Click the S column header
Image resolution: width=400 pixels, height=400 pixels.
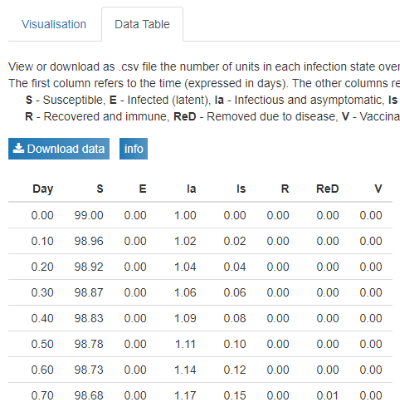coord(100,189)
